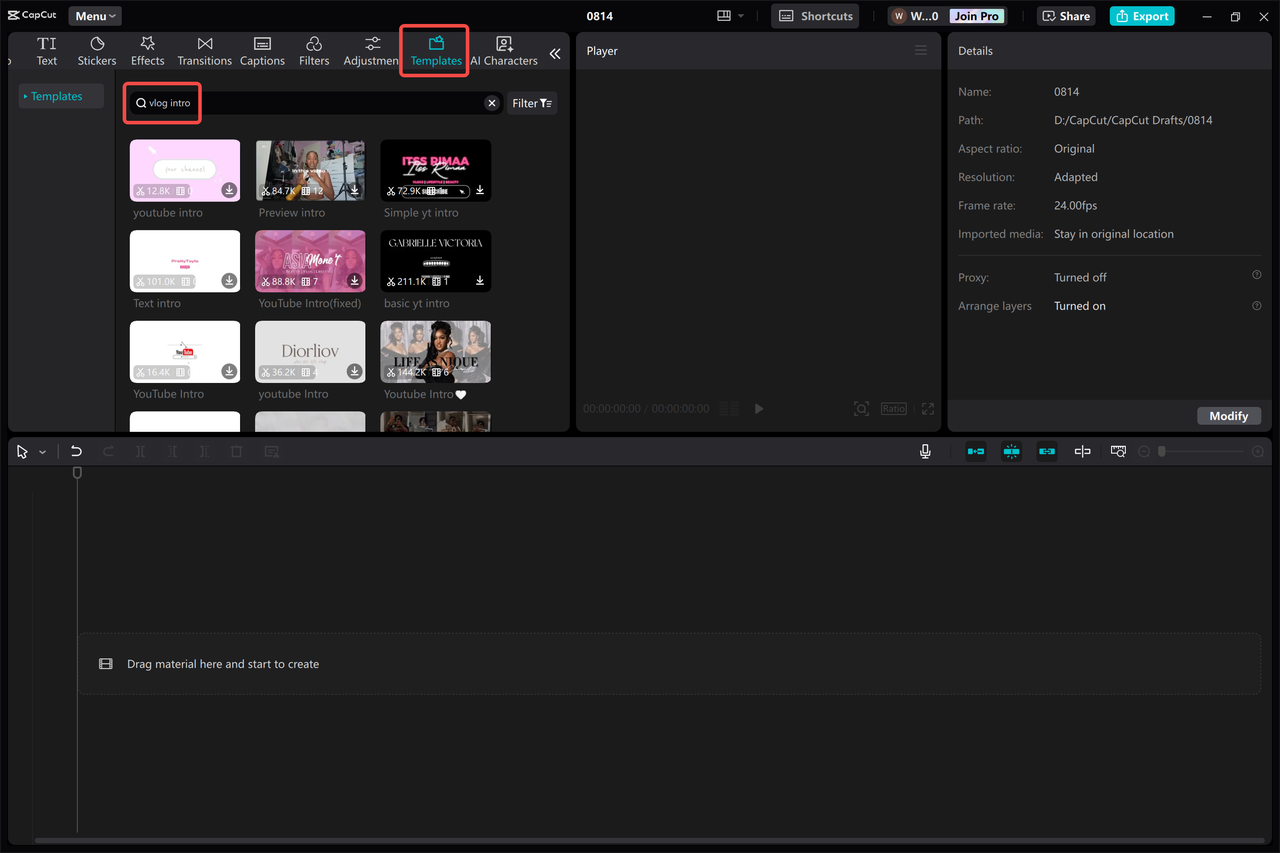The image size is (1280, 853).
Task: Click the Player scan/focus frame icon
Action: tap(861, 409)
